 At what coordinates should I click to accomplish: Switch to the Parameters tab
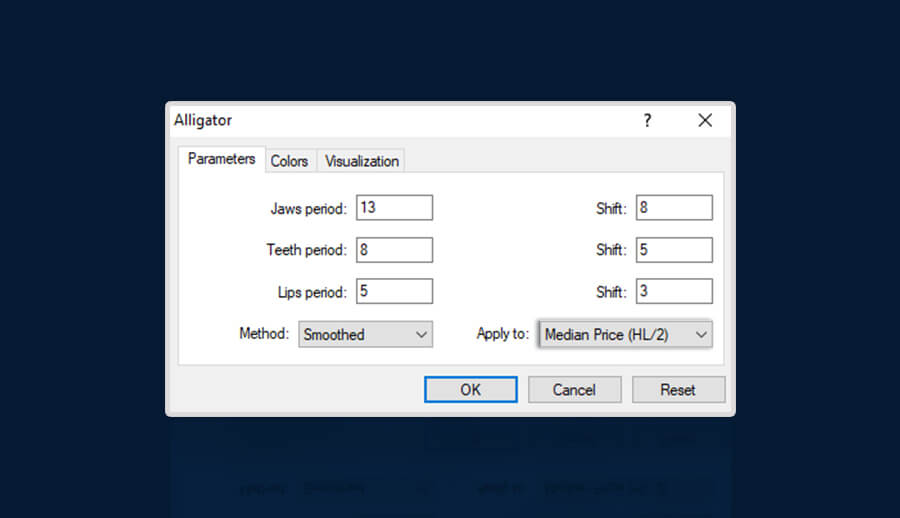click(221, 159)
